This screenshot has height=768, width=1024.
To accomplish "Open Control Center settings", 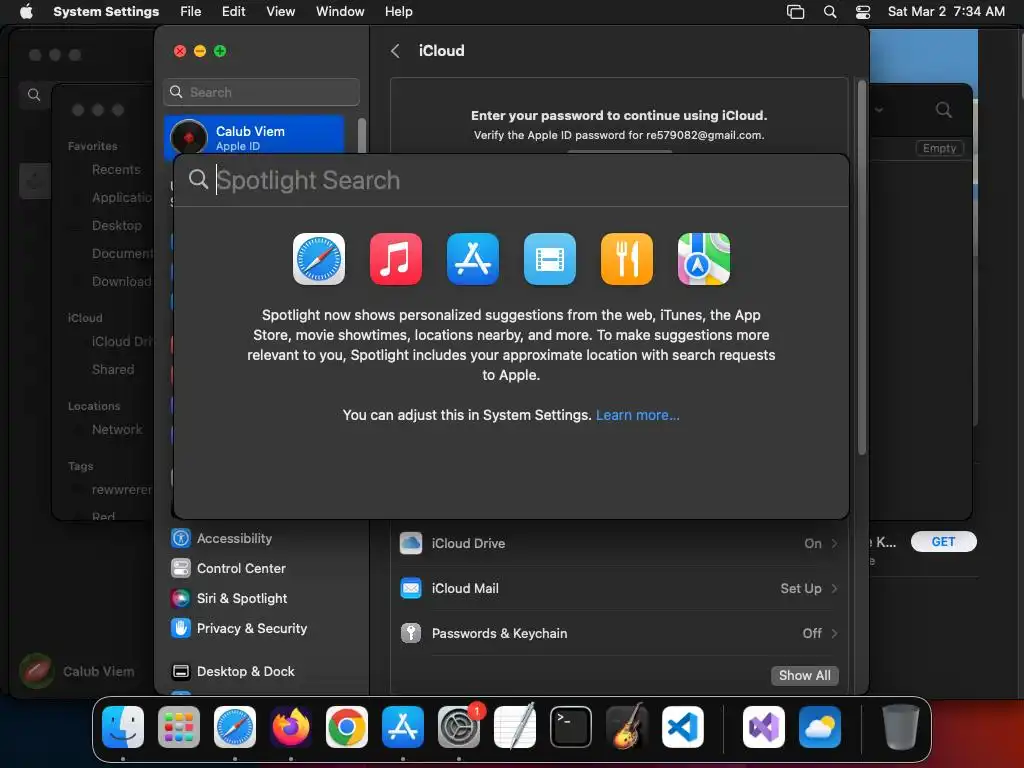I will point(228,568).
